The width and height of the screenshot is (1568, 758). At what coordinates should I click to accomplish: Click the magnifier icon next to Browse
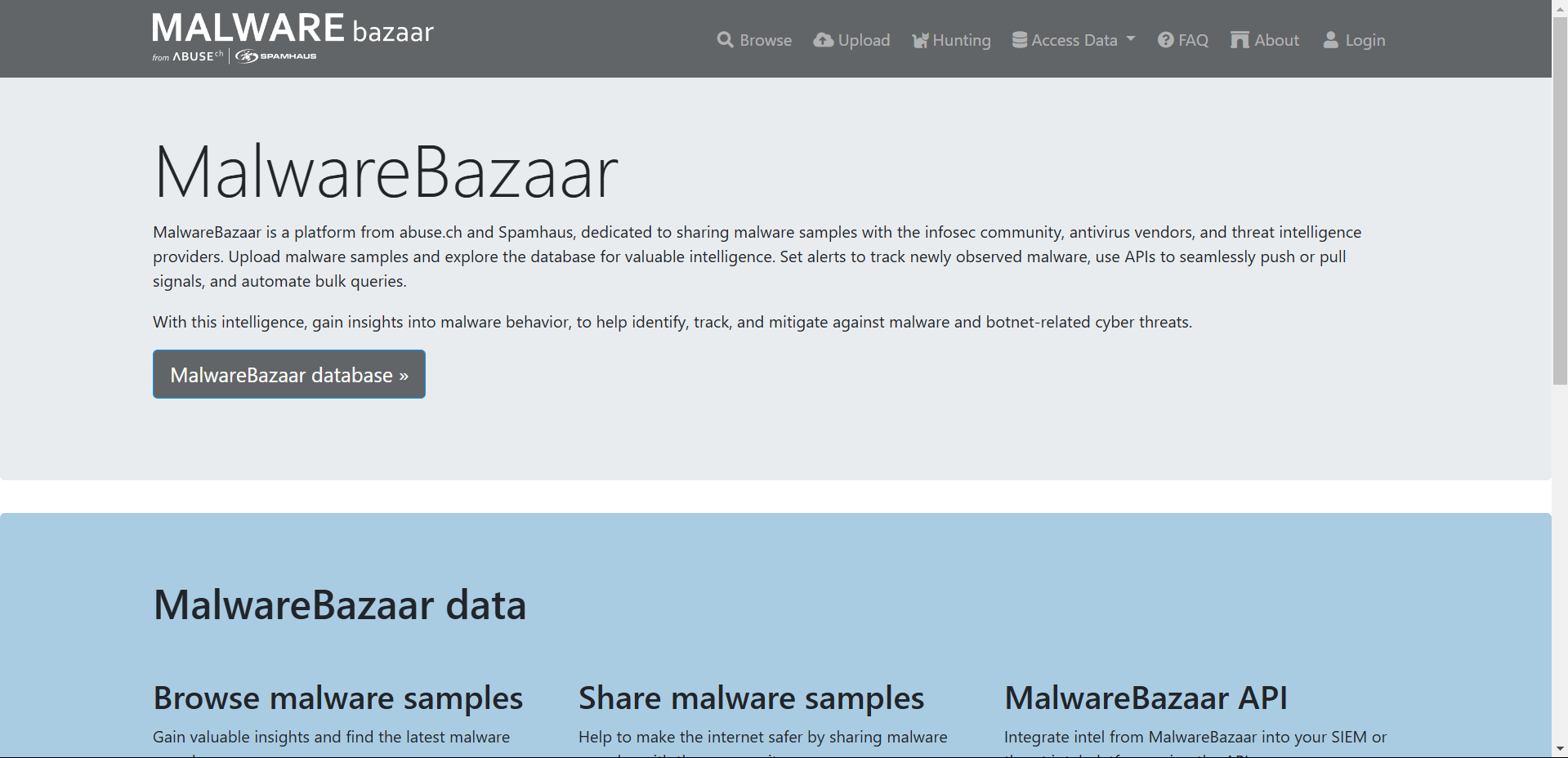point(725,40)
